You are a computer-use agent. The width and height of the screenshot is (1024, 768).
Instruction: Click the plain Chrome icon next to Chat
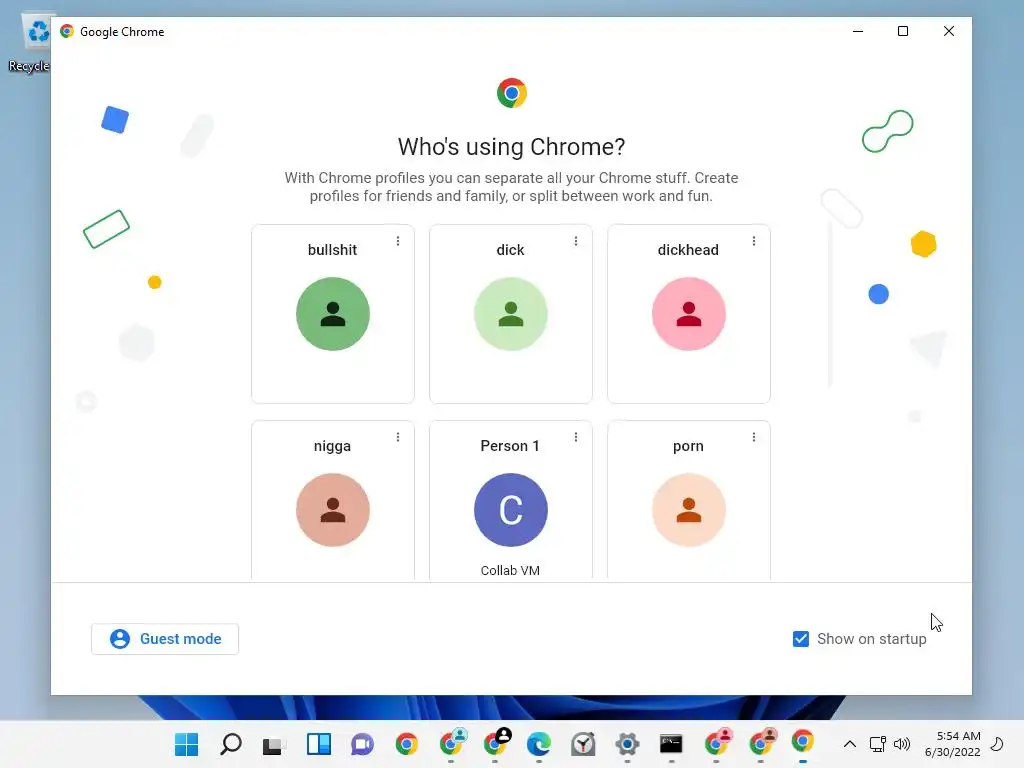point(406,744)
